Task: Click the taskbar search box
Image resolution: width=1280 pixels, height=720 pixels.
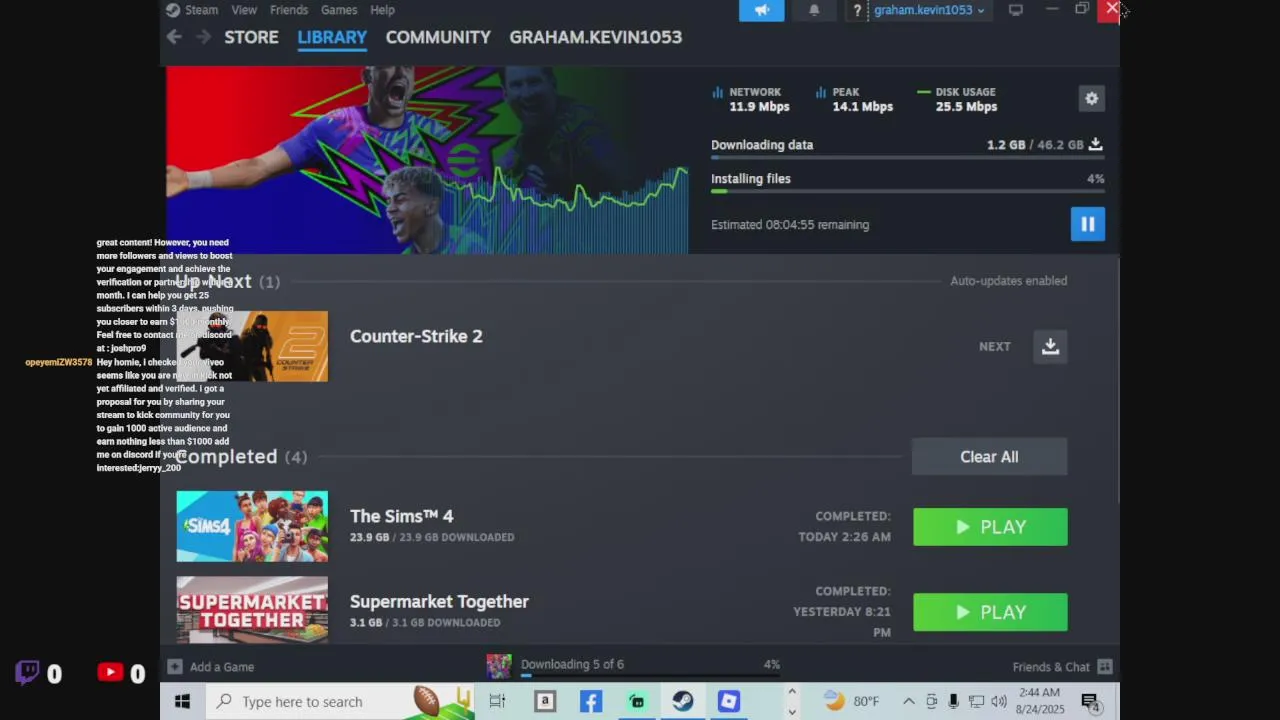Action: click(338, 702)
